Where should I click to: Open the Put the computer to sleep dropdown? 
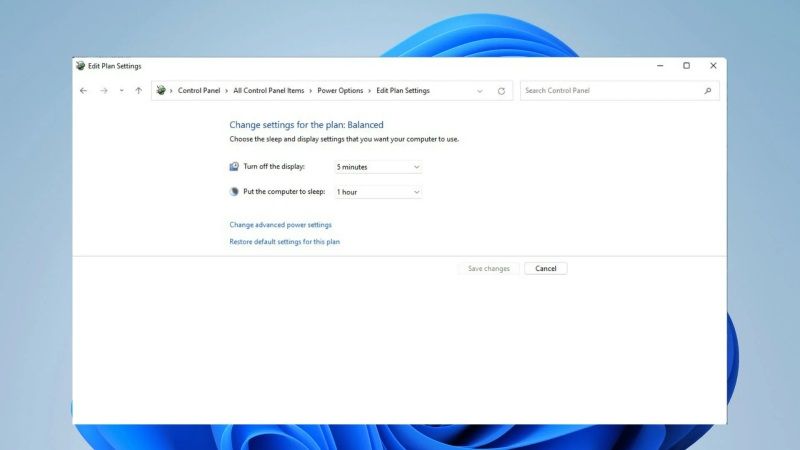[378, 192]
